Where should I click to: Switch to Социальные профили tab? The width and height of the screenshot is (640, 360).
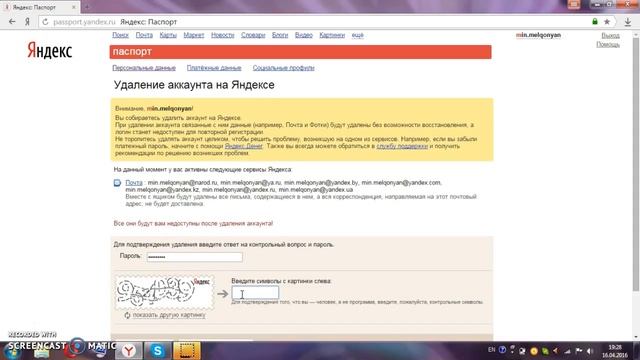click(283, 68)
